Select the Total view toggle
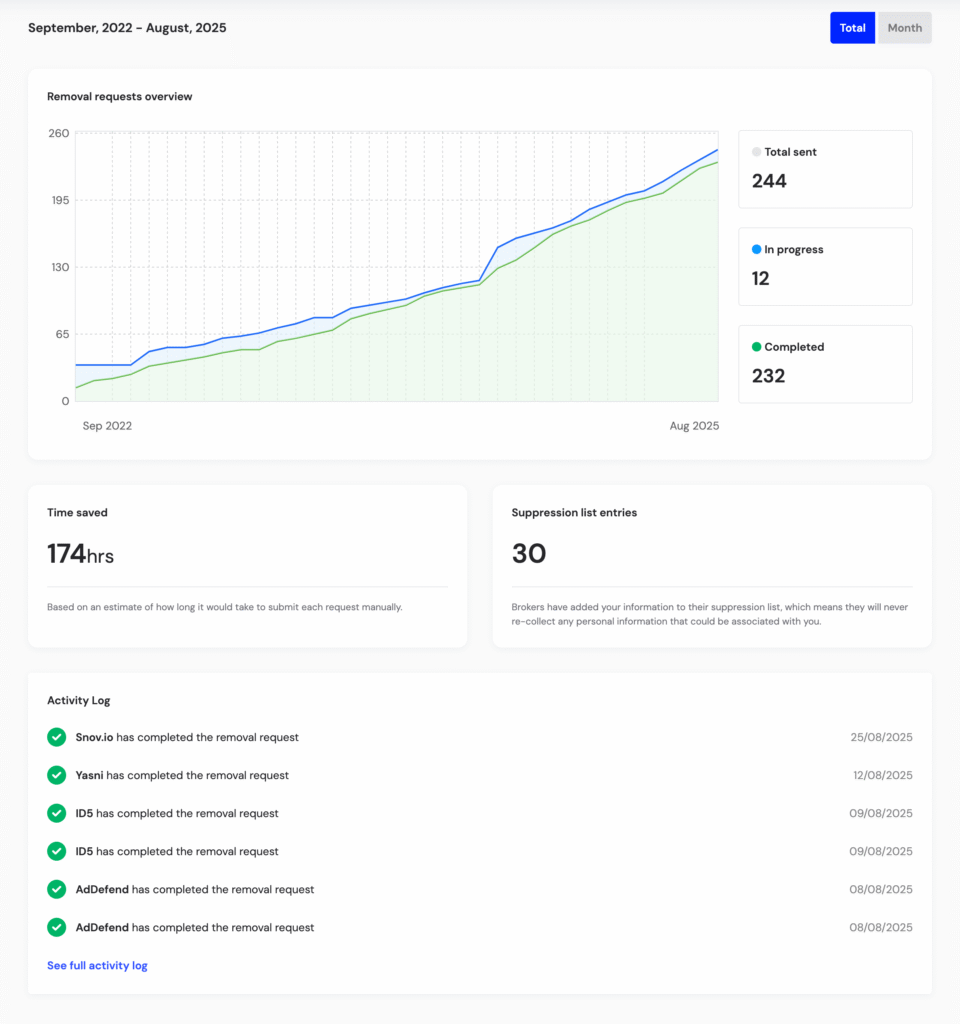Viewport: 960px width, 1024px height. [852, 28]
